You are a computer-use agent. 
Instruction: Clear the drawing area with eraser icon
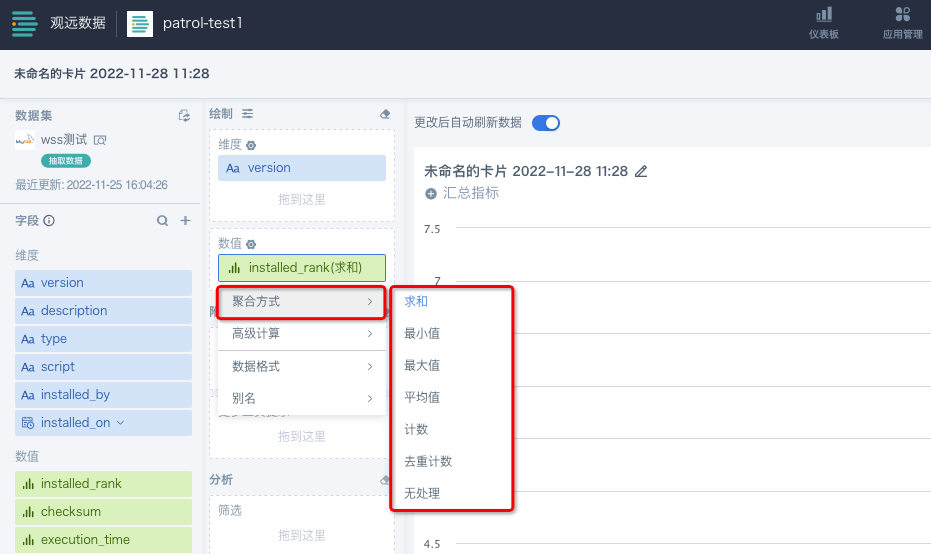[385, 114]
